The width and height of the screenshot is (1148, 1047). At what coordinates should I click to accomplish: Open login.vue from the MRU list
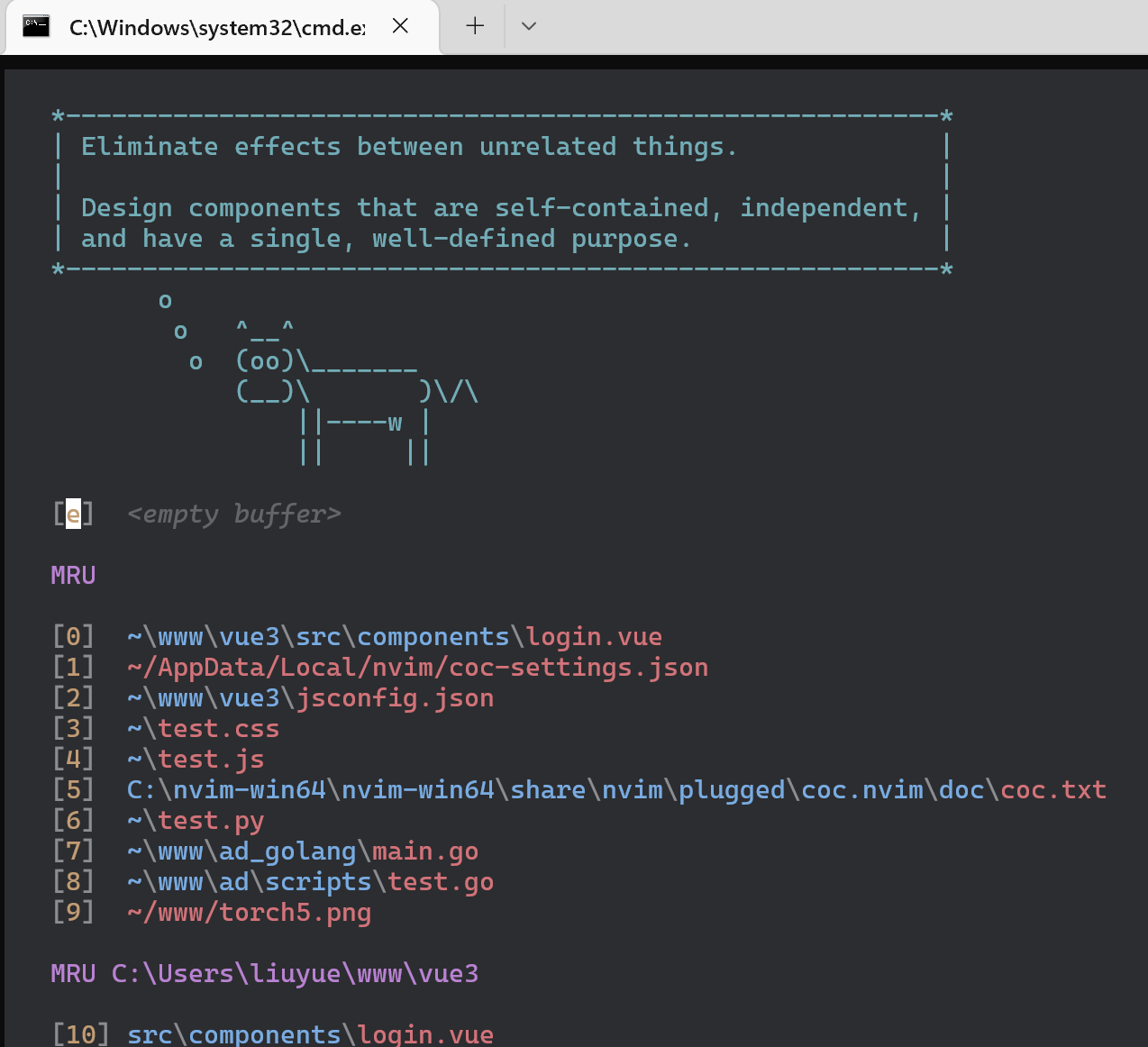(394, 637)
